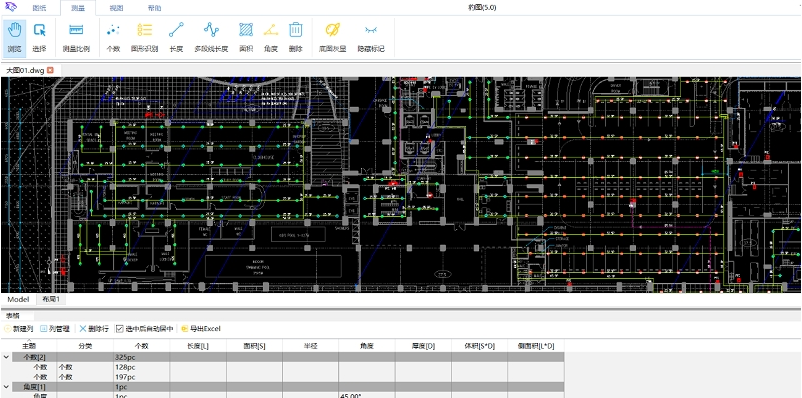
Task: Open the 帮助 ribbon tab
Action: [154, 8]
